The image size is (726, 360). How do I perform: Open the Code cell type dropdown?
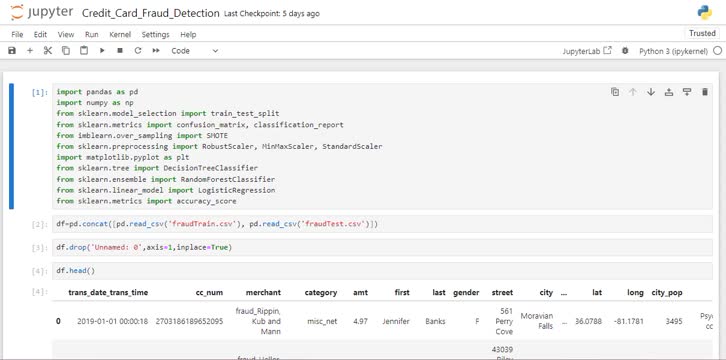(194, 51)
